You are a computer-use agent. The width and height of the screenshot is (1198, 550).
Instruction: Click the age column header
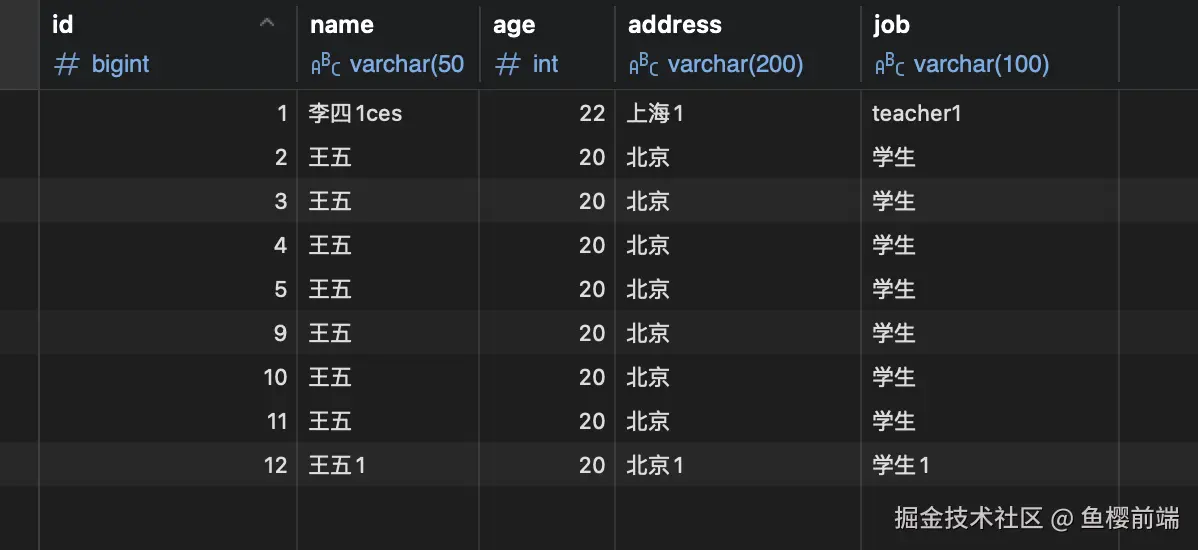514,25
